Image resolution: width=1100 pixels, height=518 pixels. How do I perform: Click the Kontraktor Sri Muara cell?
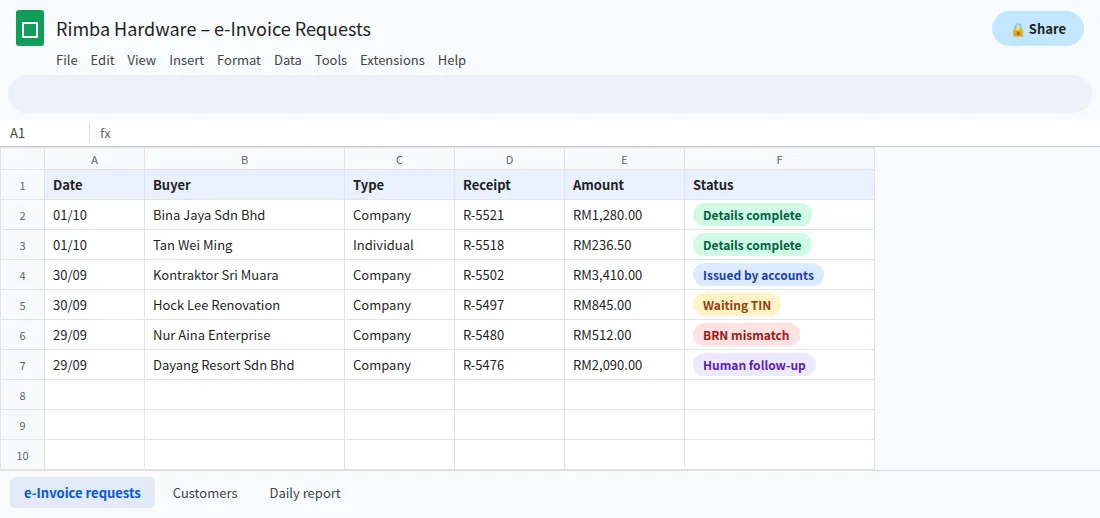[x=245, y=275]
